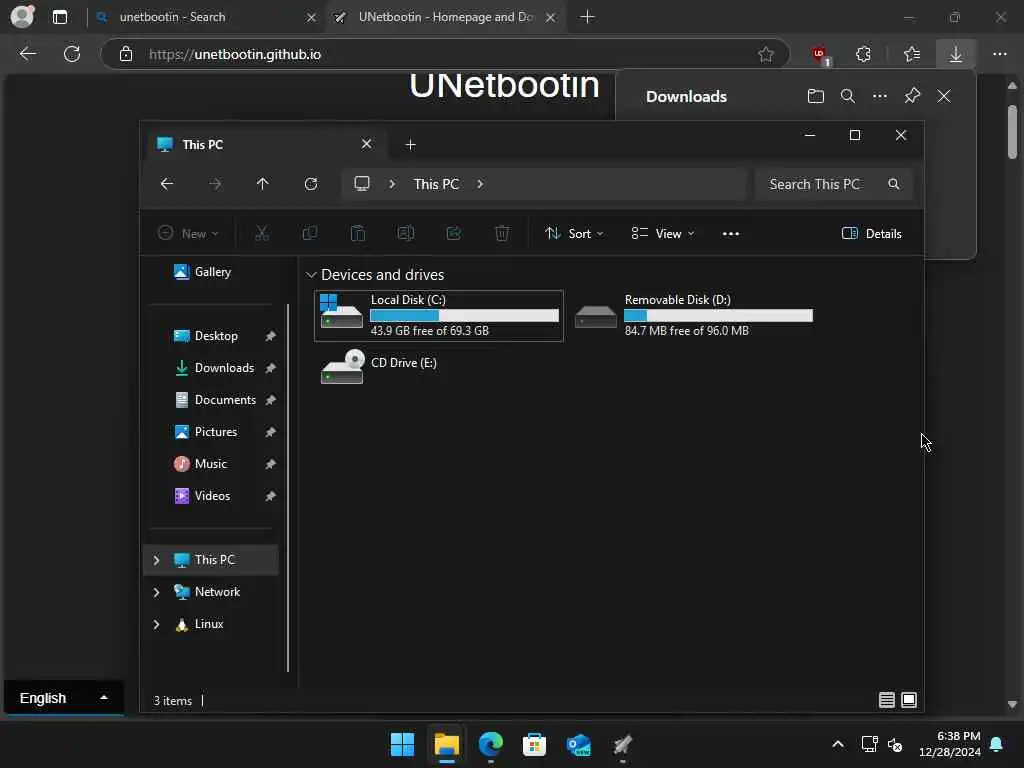The height and width of the screenshot is (768, 1024).
Task: Toggle the Details pane in Explorer
Action: click(x=872, y=234)
